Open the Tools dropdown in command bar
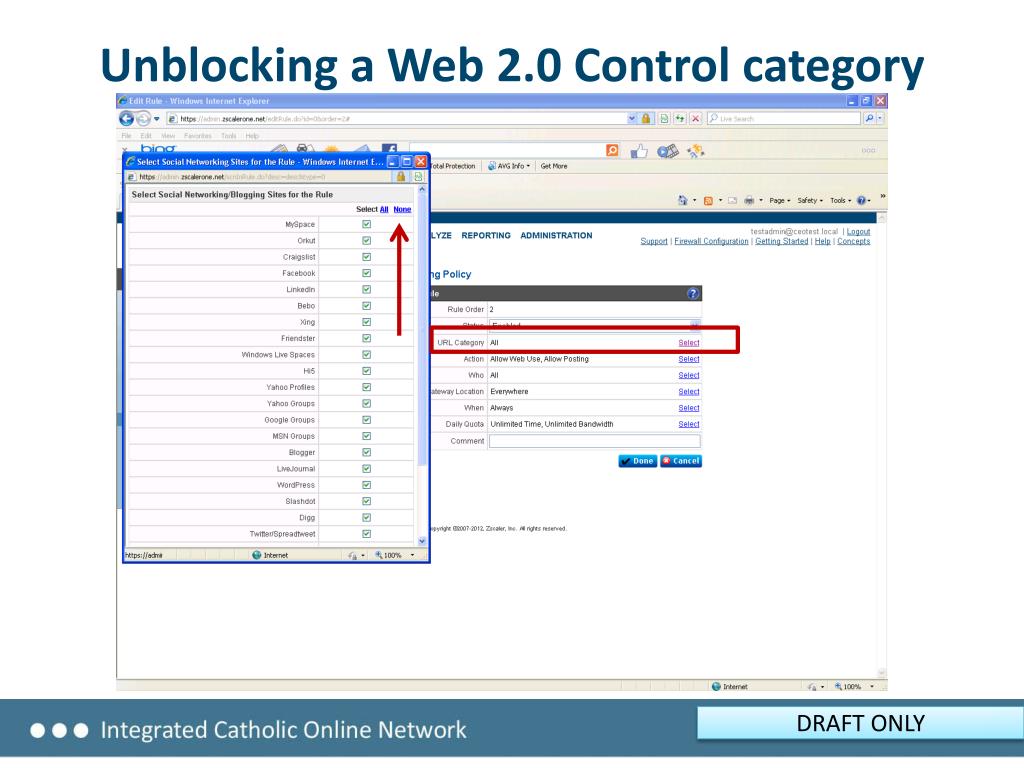The image size is (1024, 768). tap(840, 200)
